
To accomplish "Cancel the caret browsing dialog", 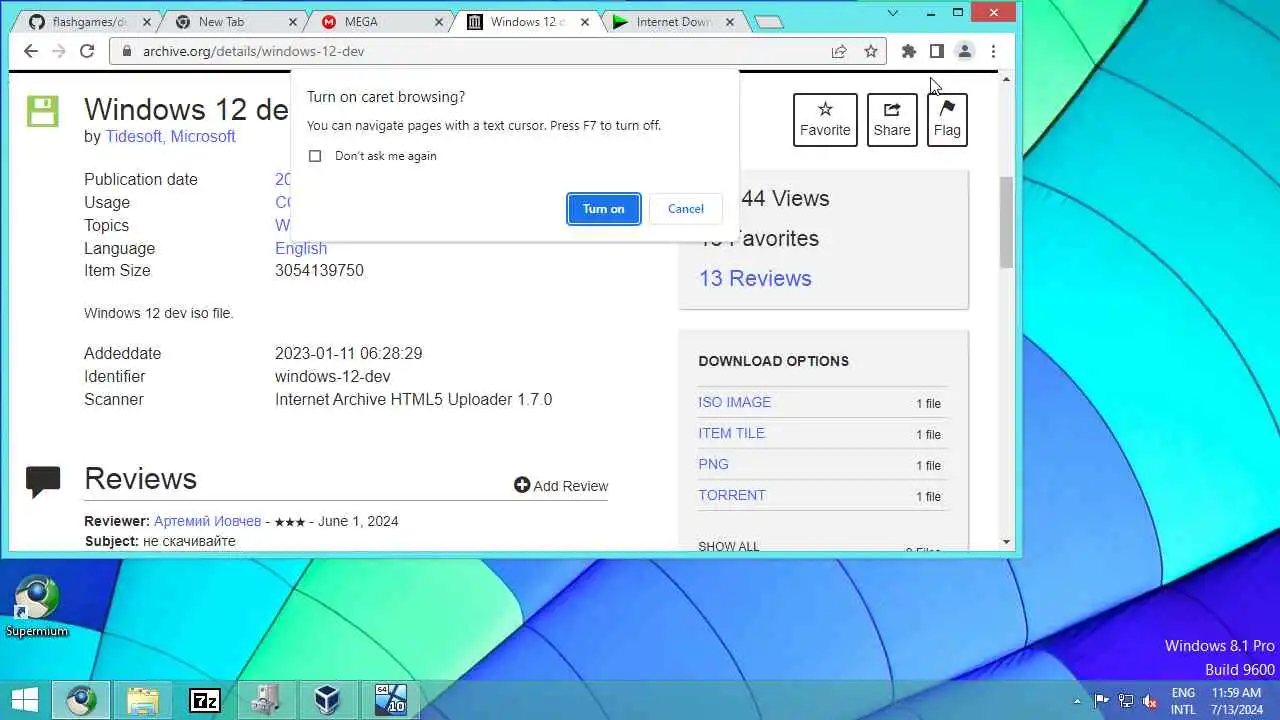I will 685,209.
